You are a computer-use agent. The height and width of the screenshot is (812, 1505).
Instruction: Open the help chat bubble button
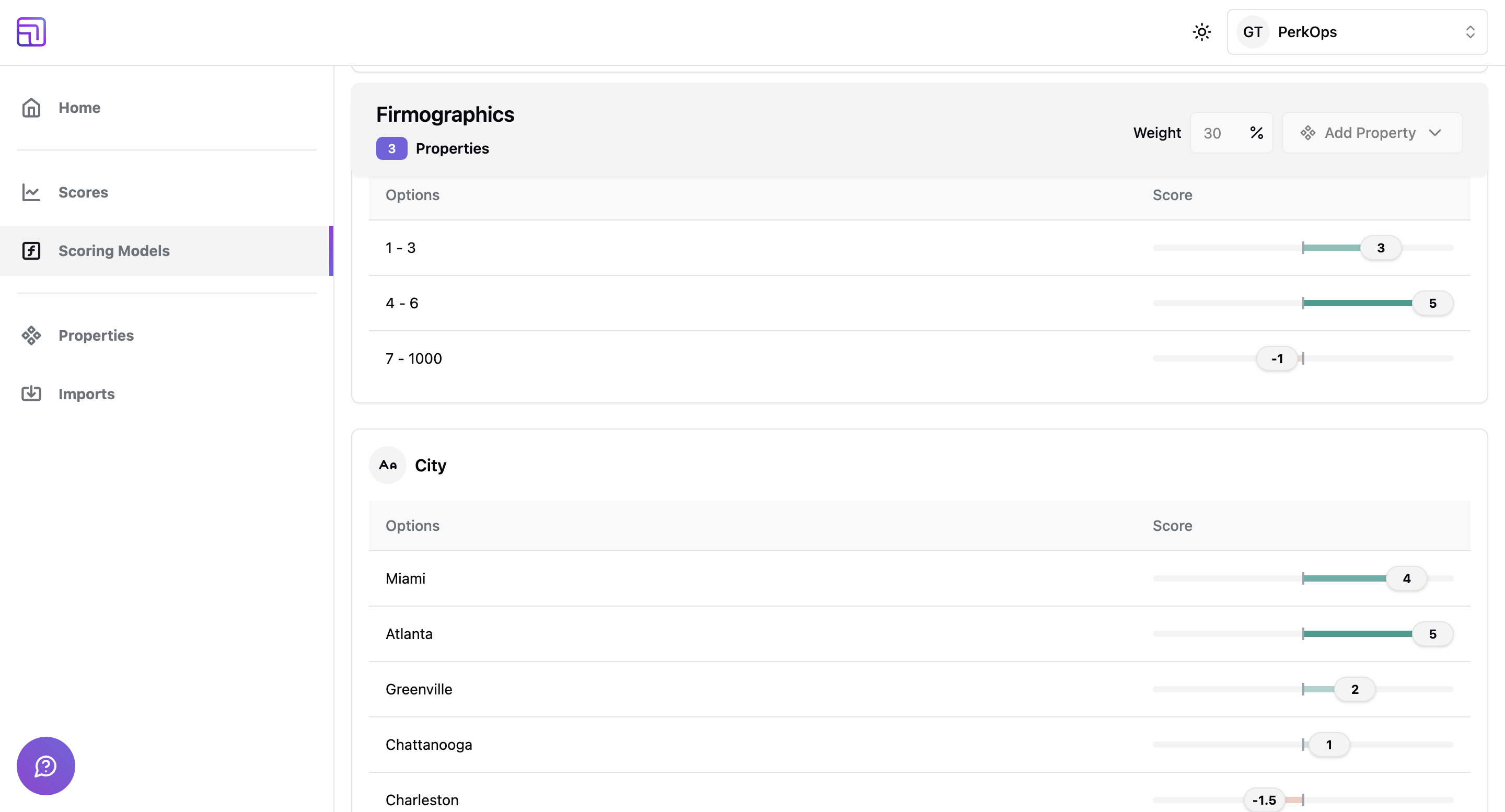point(45,766)
